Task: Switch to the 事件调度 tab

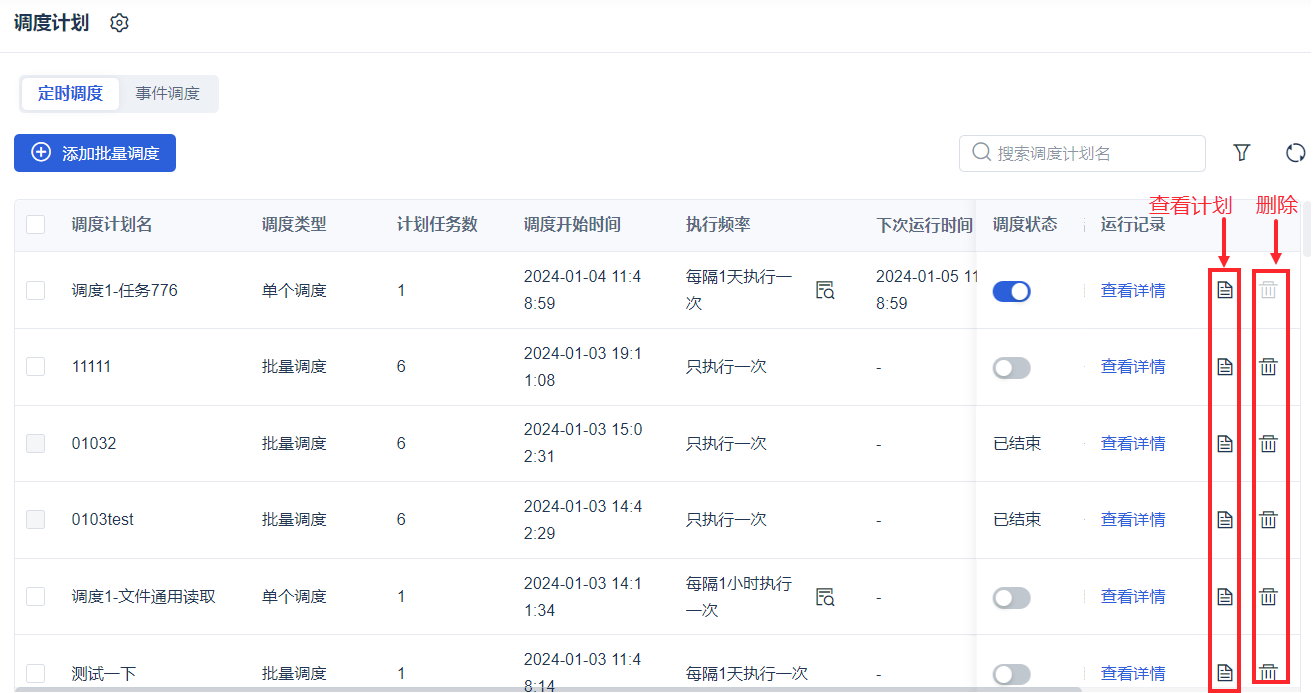Action: coord(168,94)
